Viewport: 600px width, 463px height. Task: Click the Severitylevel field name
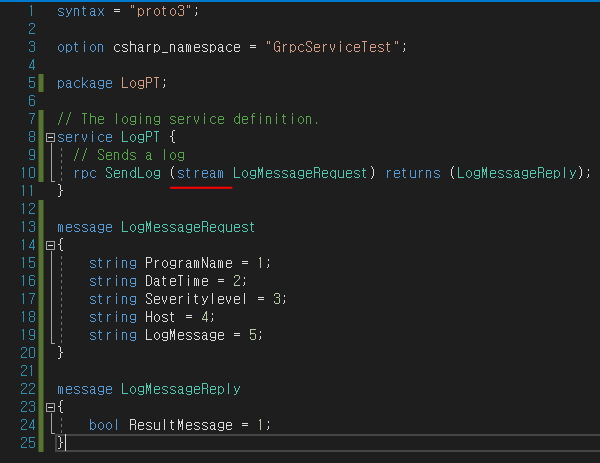point(196,299)
